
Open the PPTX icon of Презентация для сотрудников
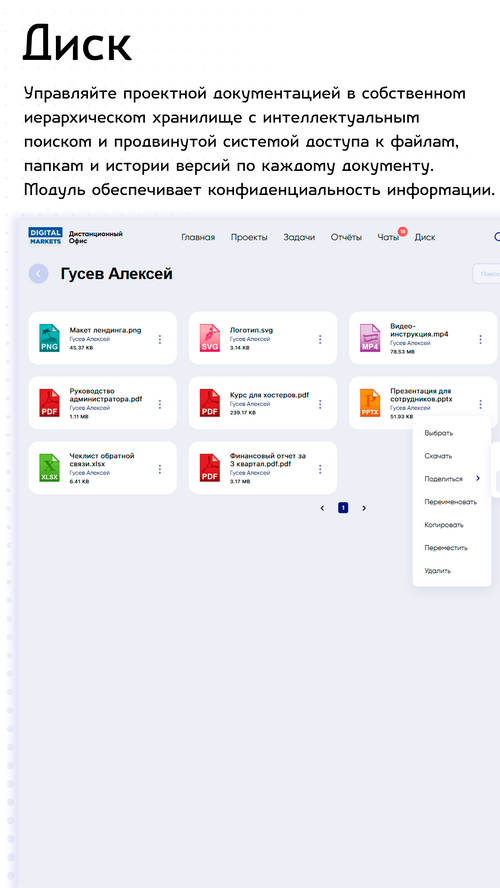370,403
